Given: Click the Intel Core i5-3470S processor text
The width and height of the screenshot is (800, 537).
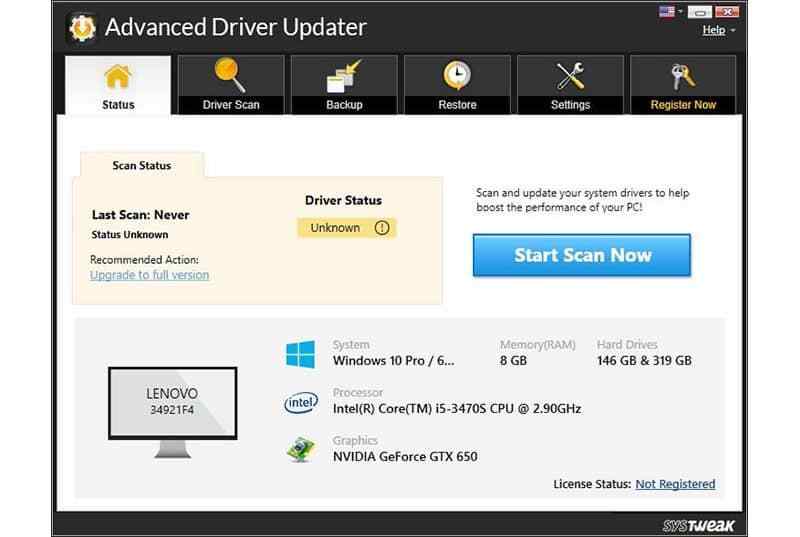Looking at the screenshot, I should [457, 408].
